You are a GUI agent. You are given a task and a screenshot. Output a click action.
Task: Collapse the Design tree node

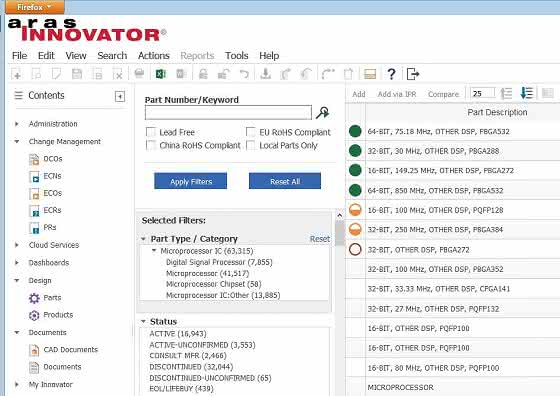[x=16, y=280]
